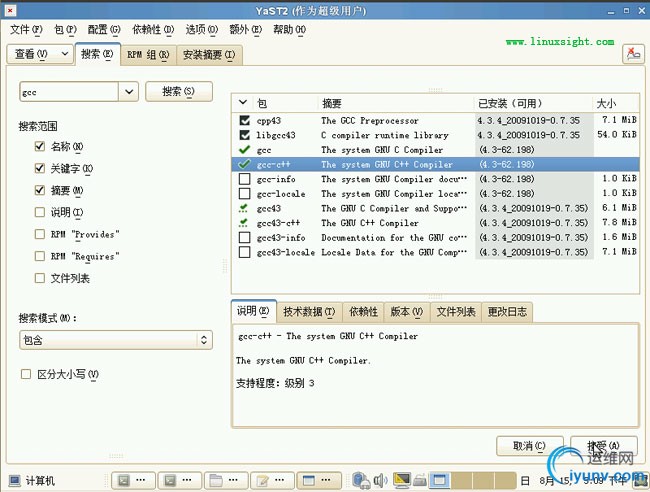650x492 pixels.
Task: Expand the search term history dropdown arrow
Action: pyautogui.click(x=129, y=91)
